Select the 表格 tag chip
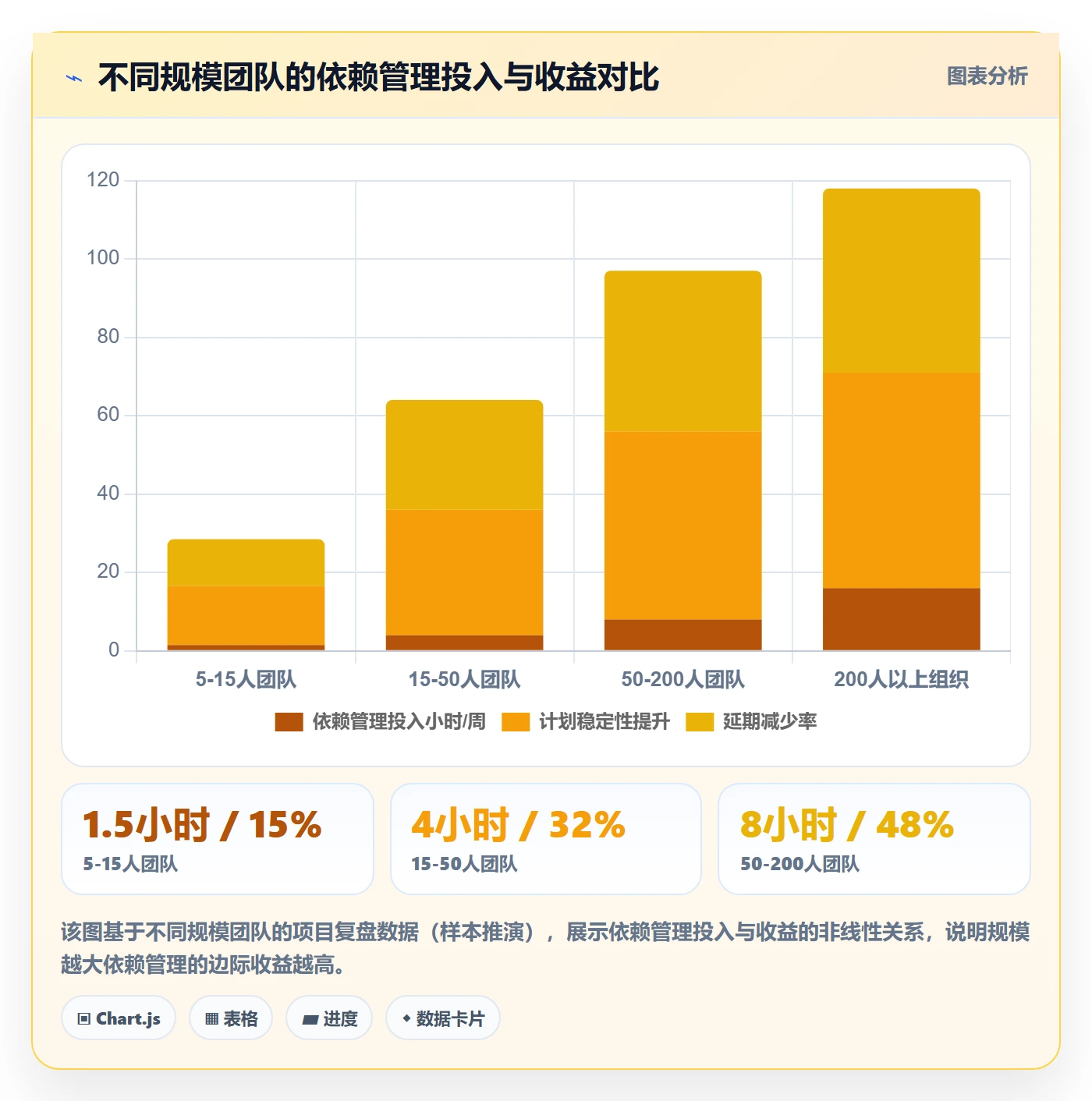The width and height of the screenshot is (1092, 1101). click(x=231, y=1018)
